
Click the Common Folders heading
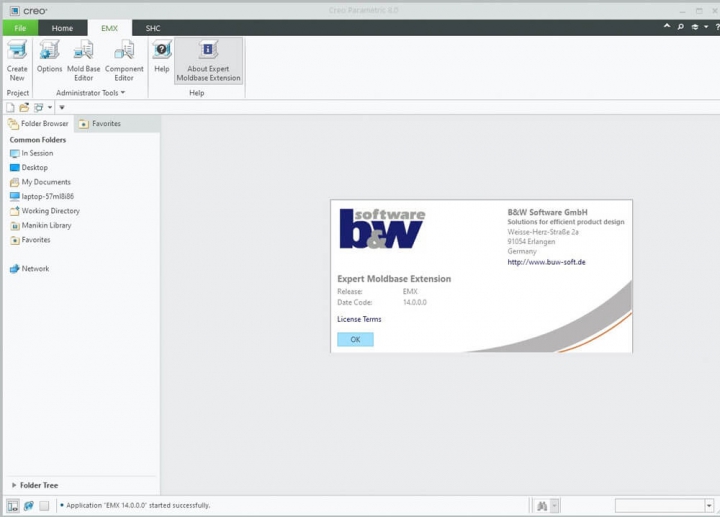(x=38, y=140)
